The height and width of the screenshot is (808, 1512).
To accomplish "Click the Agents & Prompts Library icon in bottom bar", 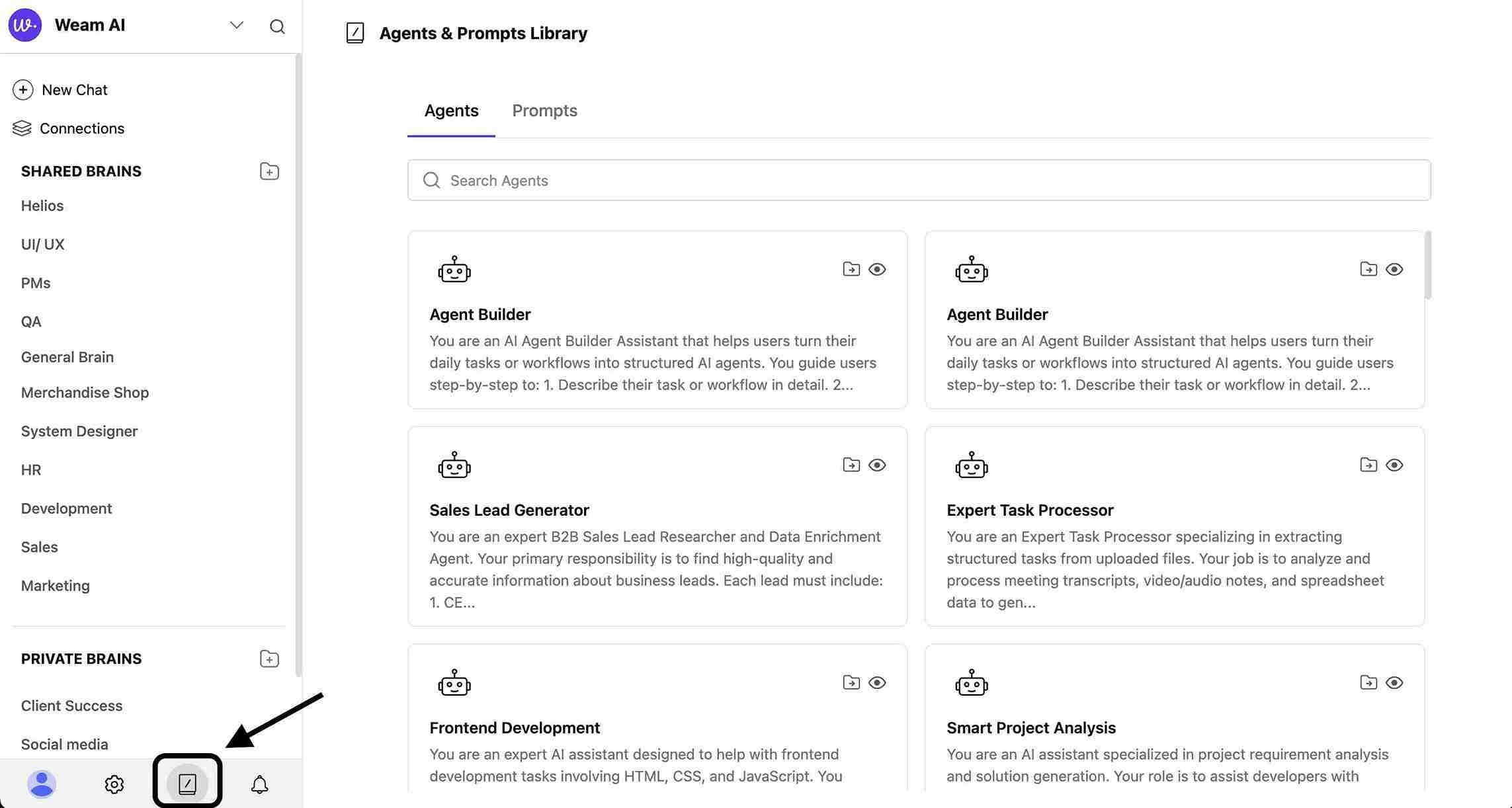I will (x=187, y=784).
